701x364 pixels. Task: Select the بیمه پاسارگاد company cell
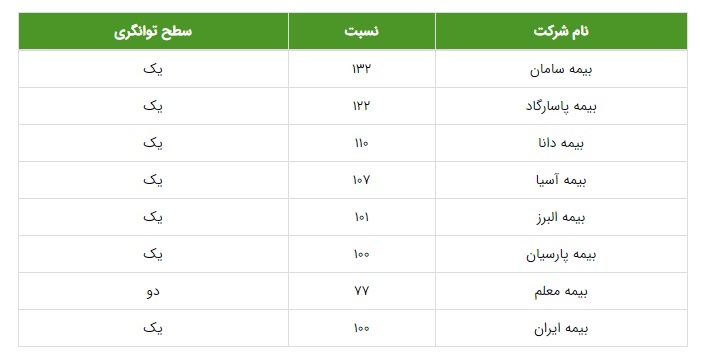(561, 106)
